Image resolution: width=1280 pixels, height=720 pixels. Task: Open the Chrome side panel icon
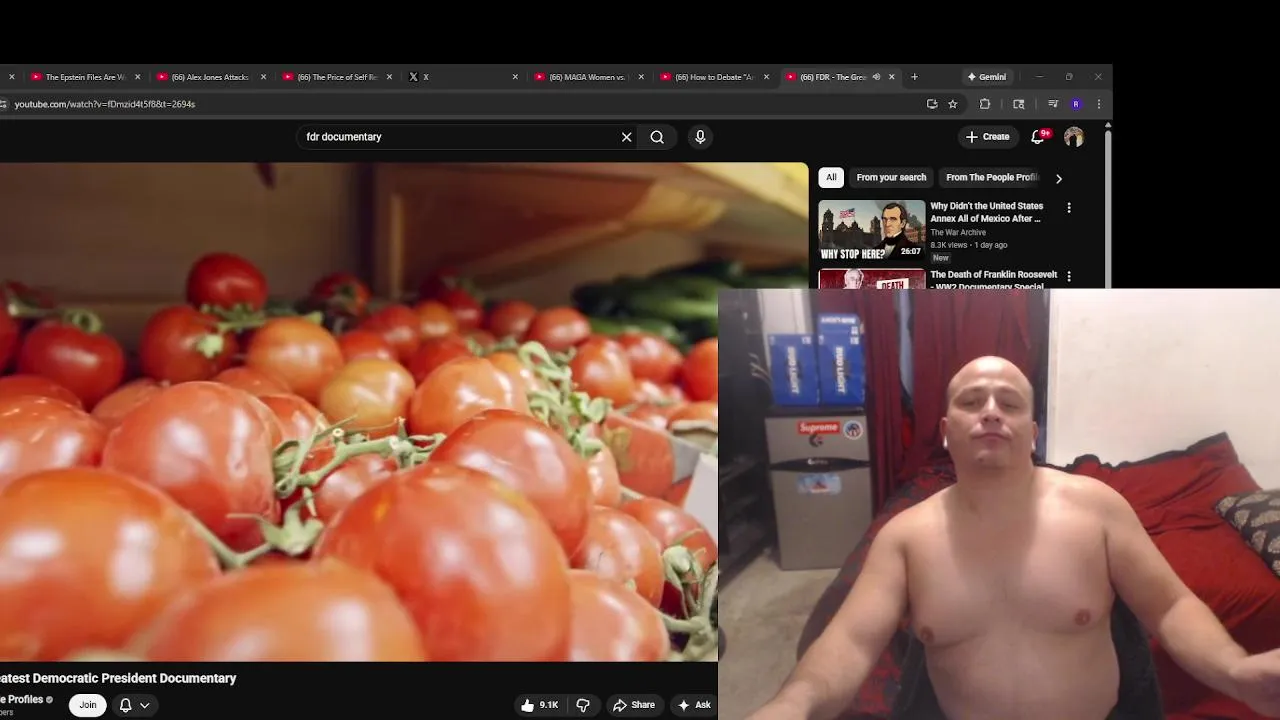pyautogui.click(x=1019, y=104)
